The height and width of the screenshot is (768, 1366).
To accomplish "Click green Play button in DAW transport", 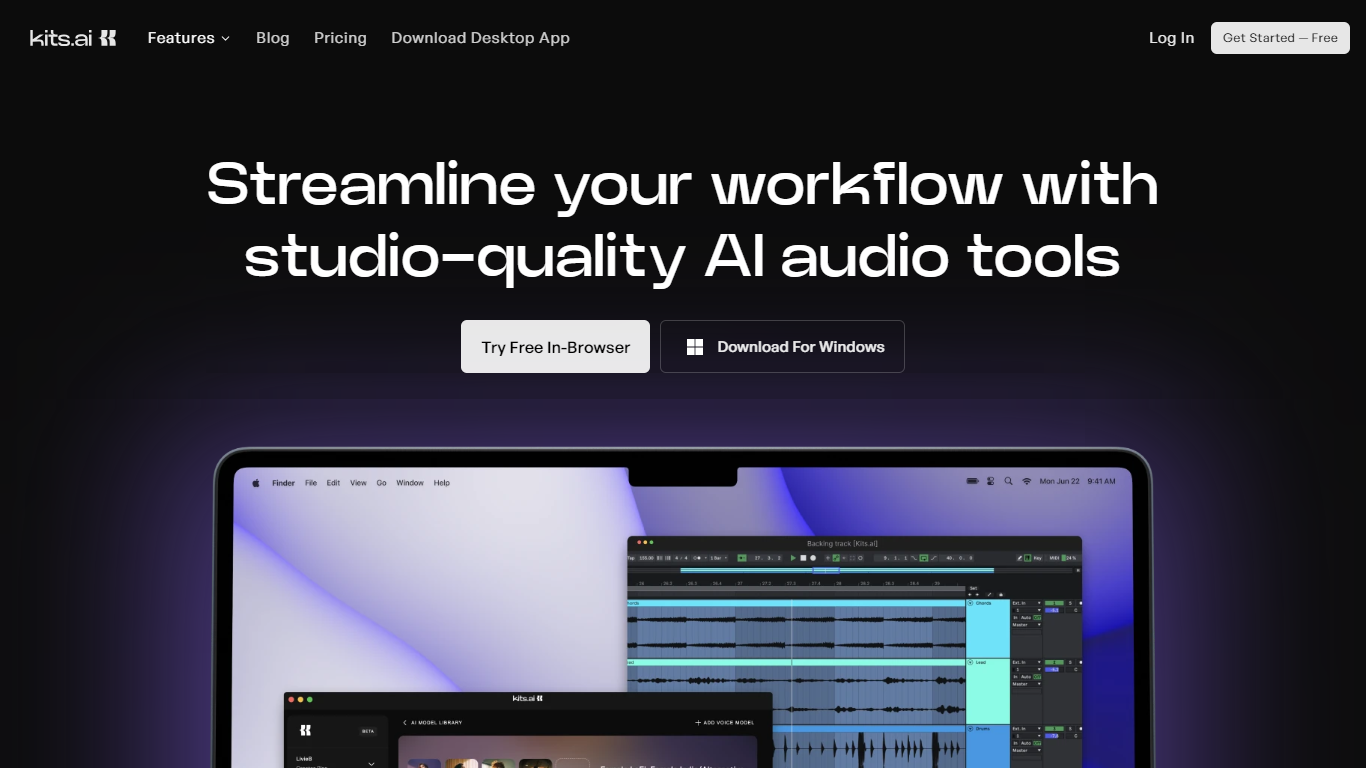I will [x=793, y=558].
